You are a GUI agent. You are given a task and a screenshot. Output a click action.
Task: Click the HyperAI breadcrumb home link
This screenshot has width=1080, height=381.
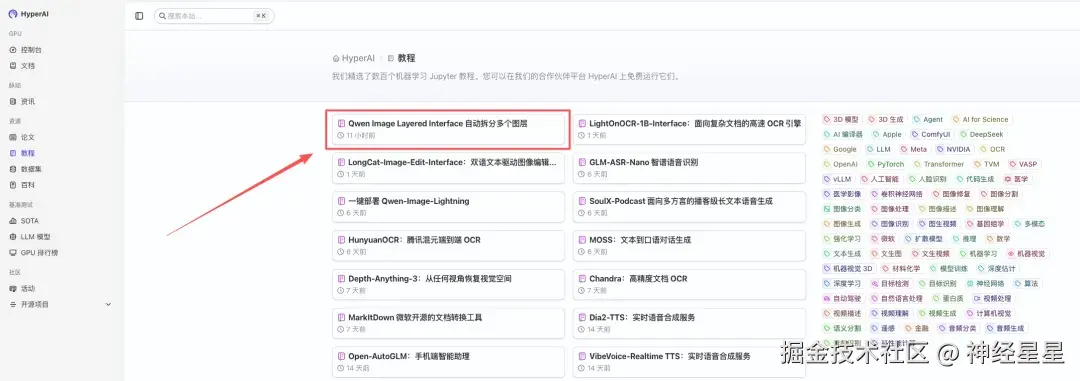pyautogui.click(x=353, y=59)
